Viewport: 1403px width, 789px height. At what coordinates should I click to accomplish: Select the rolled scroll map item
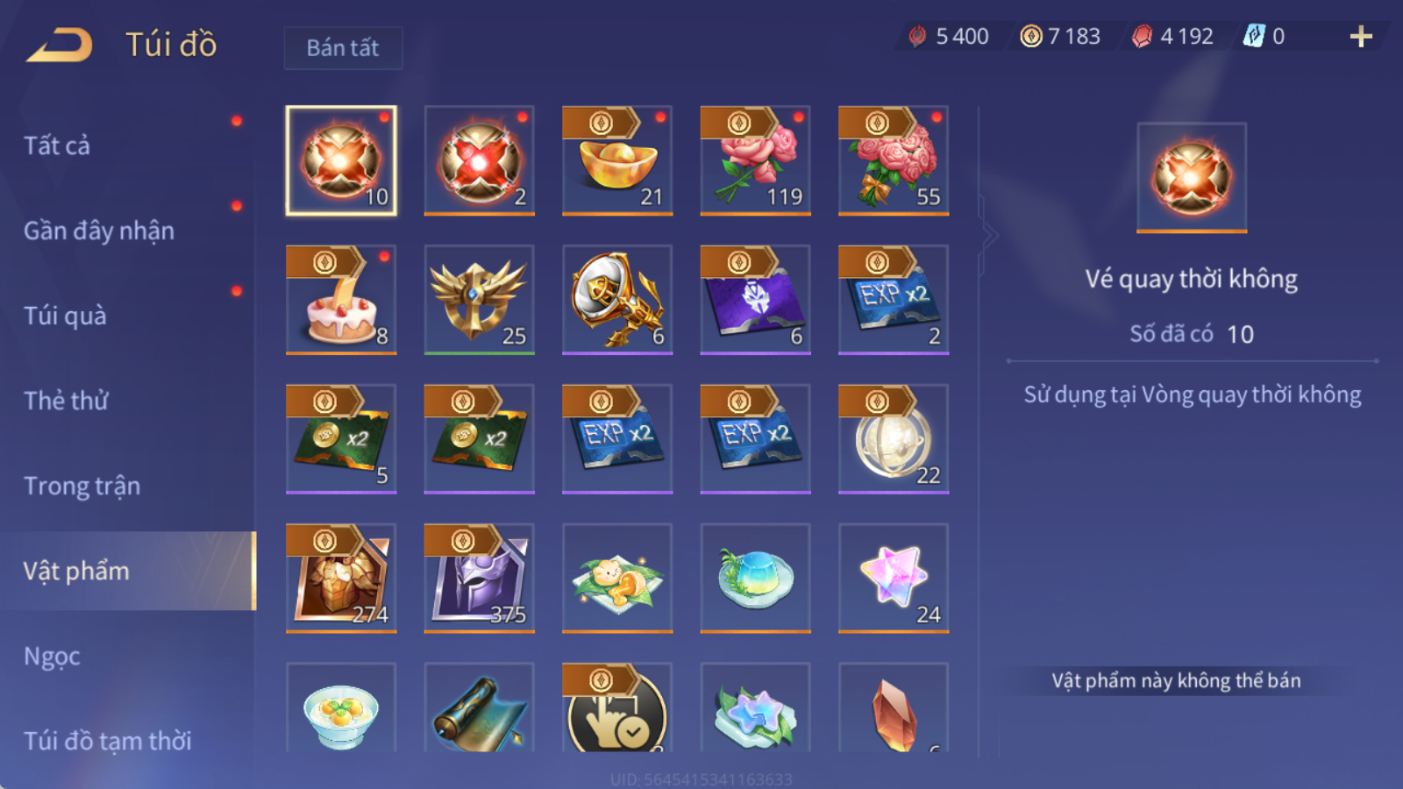click(479, 707)
